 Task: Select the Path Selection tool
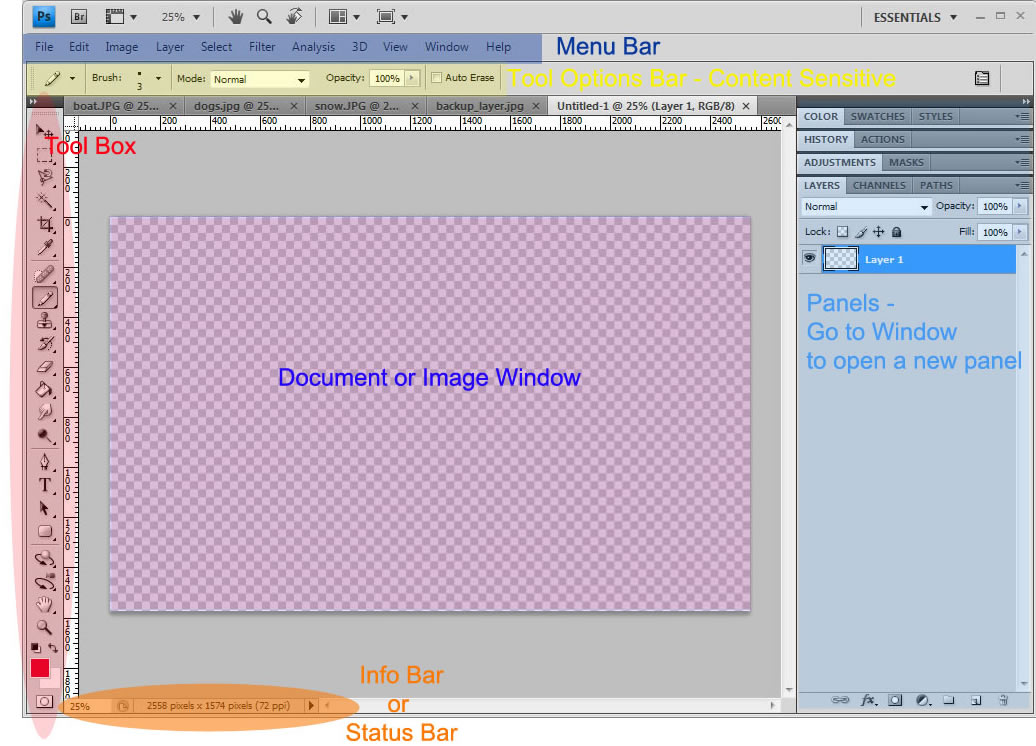(44, 508)
